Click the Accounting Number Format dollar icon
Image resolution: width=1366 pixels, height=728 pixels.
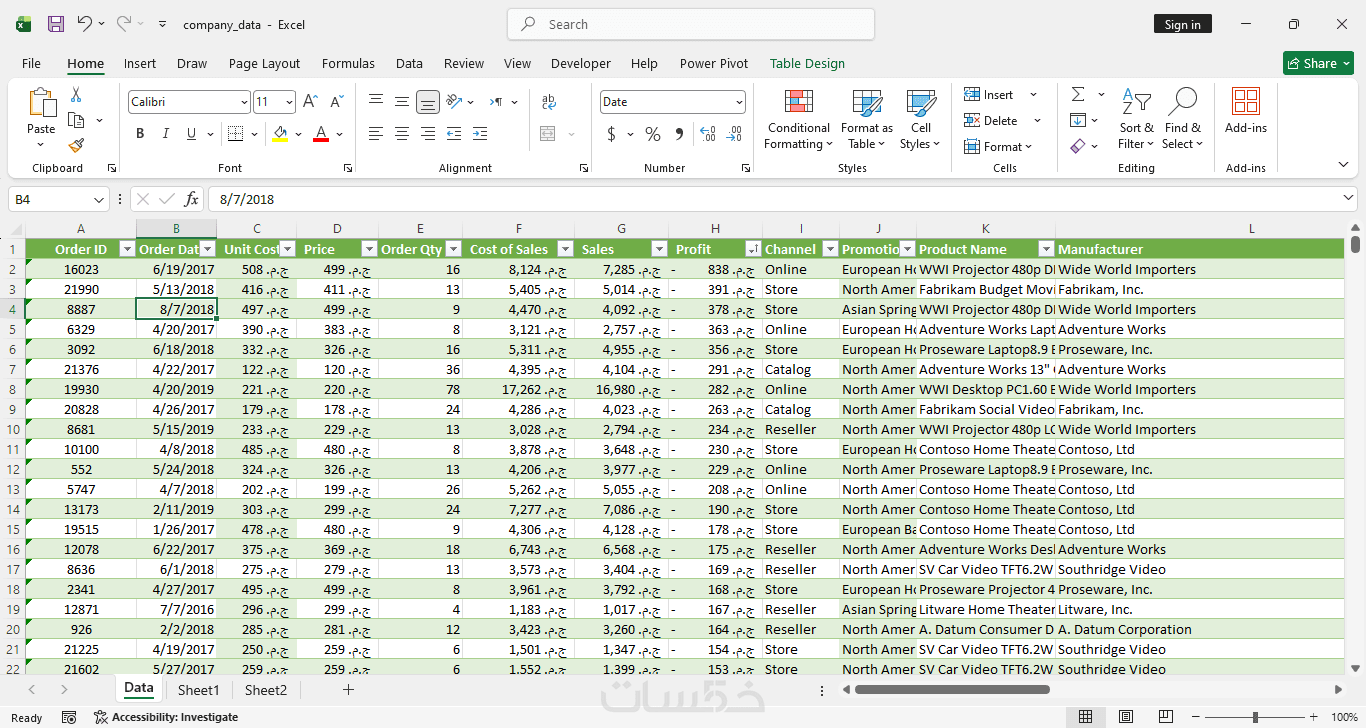click(611, 134)
